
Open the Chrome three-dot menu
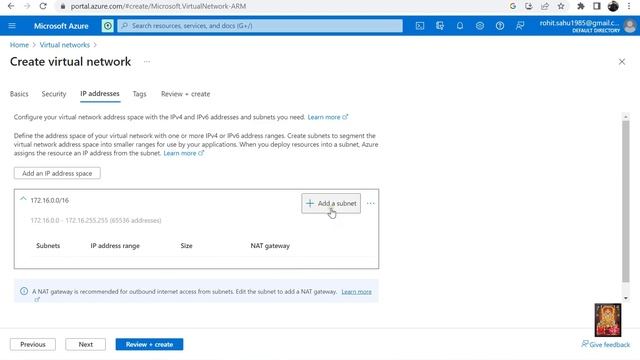click(629, 6)
